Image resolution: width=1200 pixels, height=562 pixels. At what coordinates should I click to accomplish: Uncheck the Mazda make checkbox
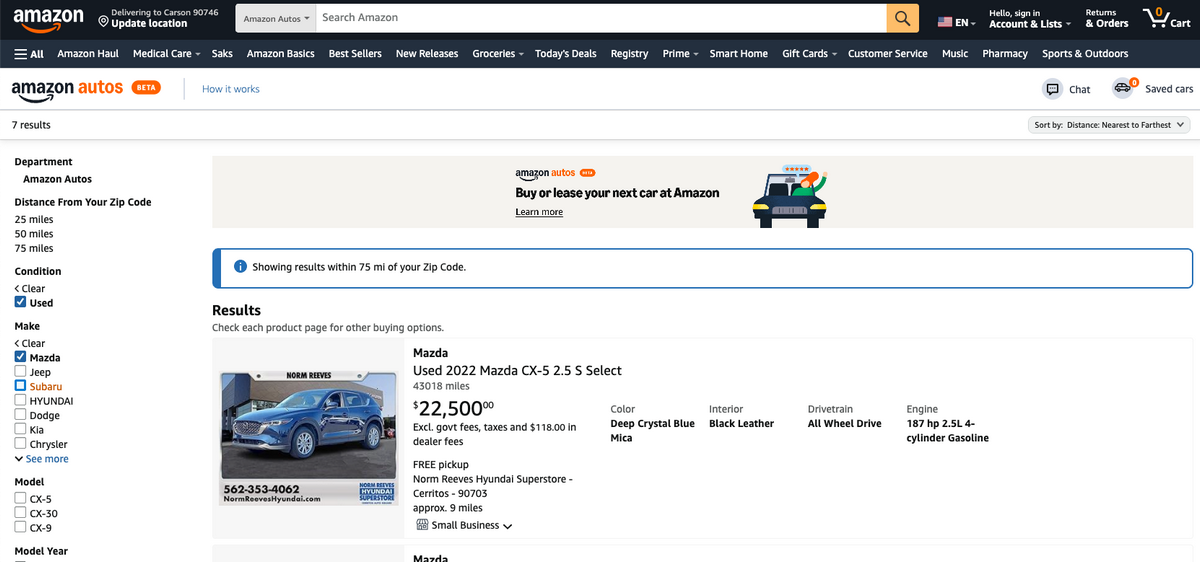[20, 357]
